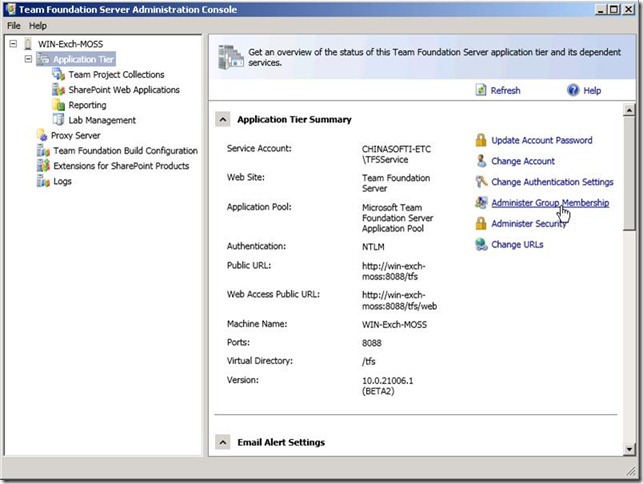
Task: Open Change Authentication Settings link
Action: (552, 182)
